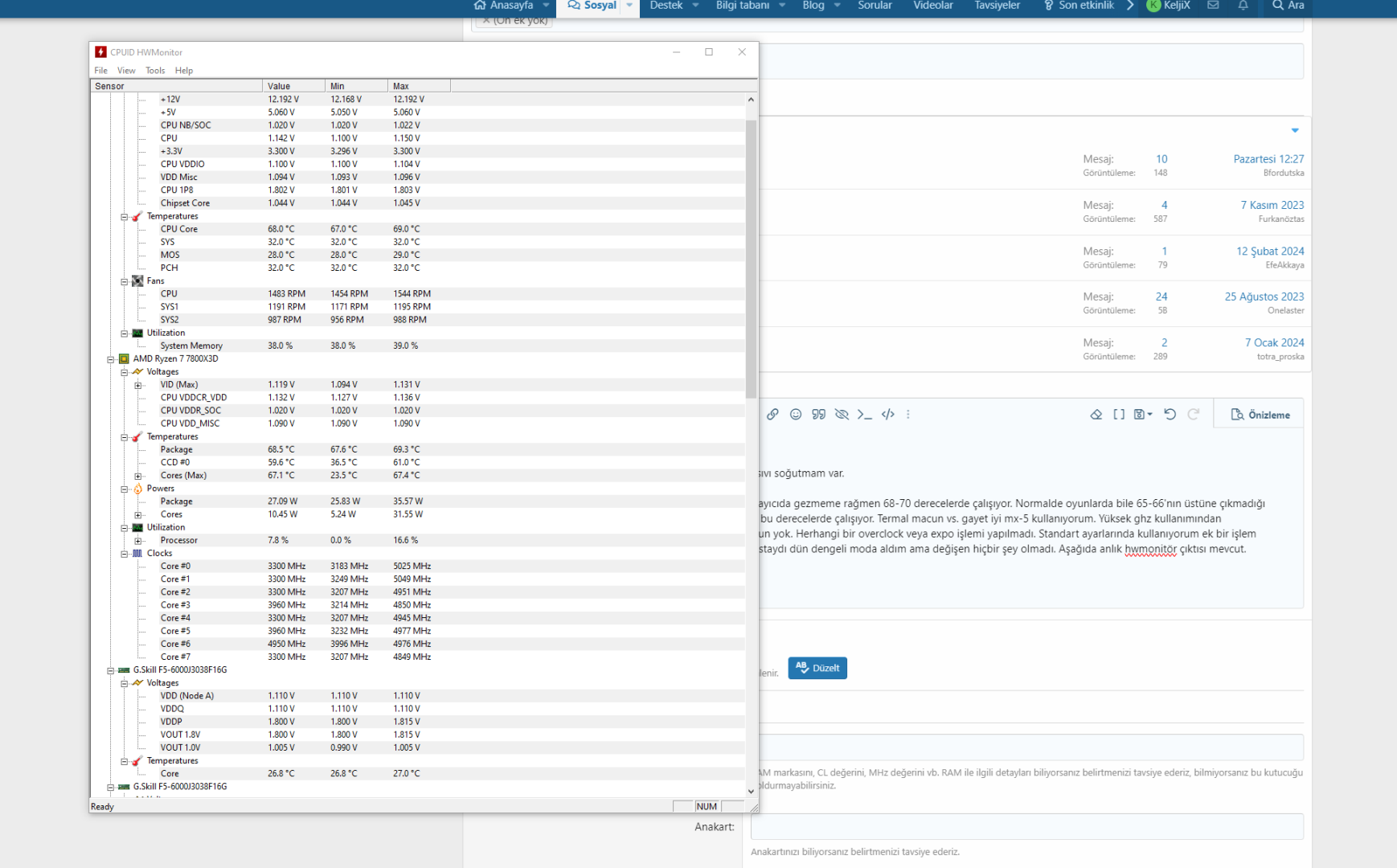Insert inline code with the prompt icon
1397x868 pixels.
coord(865,415)
